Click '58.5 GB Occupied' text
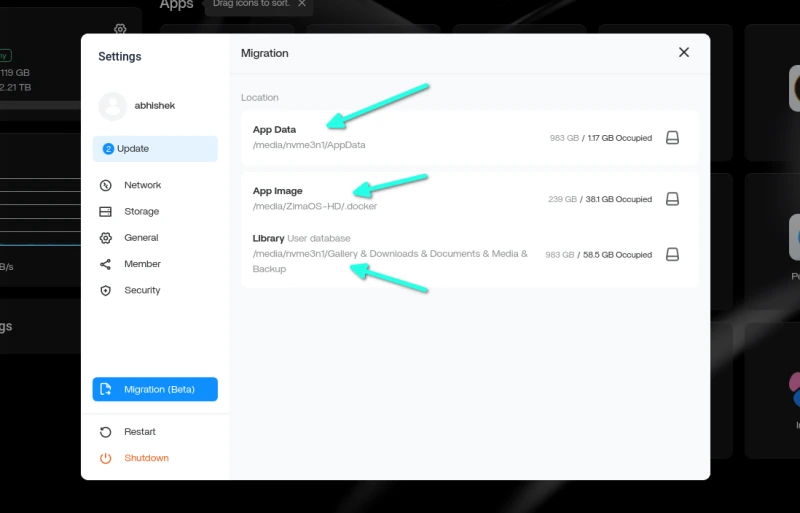The width and height of the screenshot is (800, 513). tap(617, 254)
